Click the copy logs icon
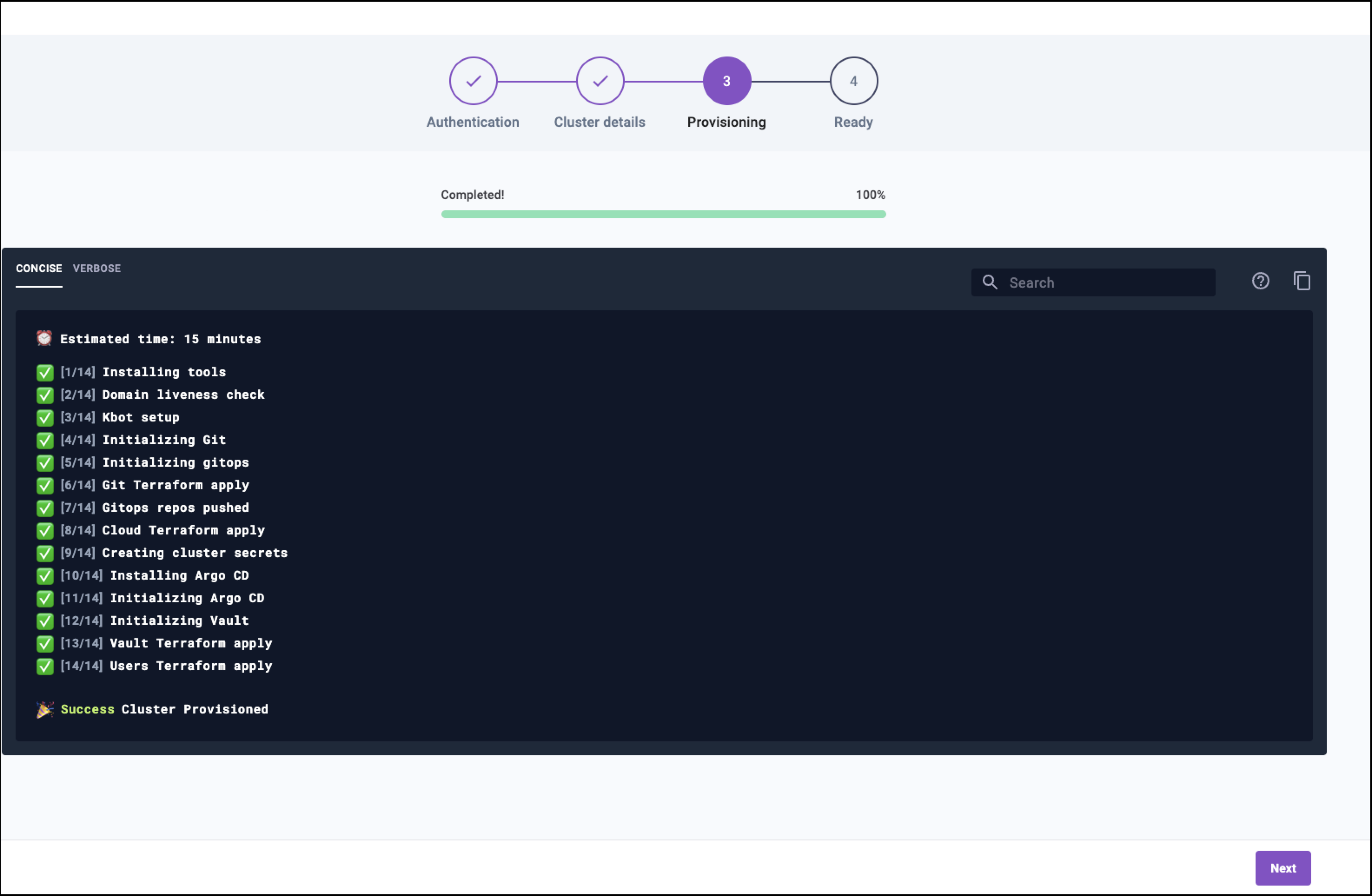Image resolution: width=1372 pixels, height=896 pixels. click(x=1303, y=281)
